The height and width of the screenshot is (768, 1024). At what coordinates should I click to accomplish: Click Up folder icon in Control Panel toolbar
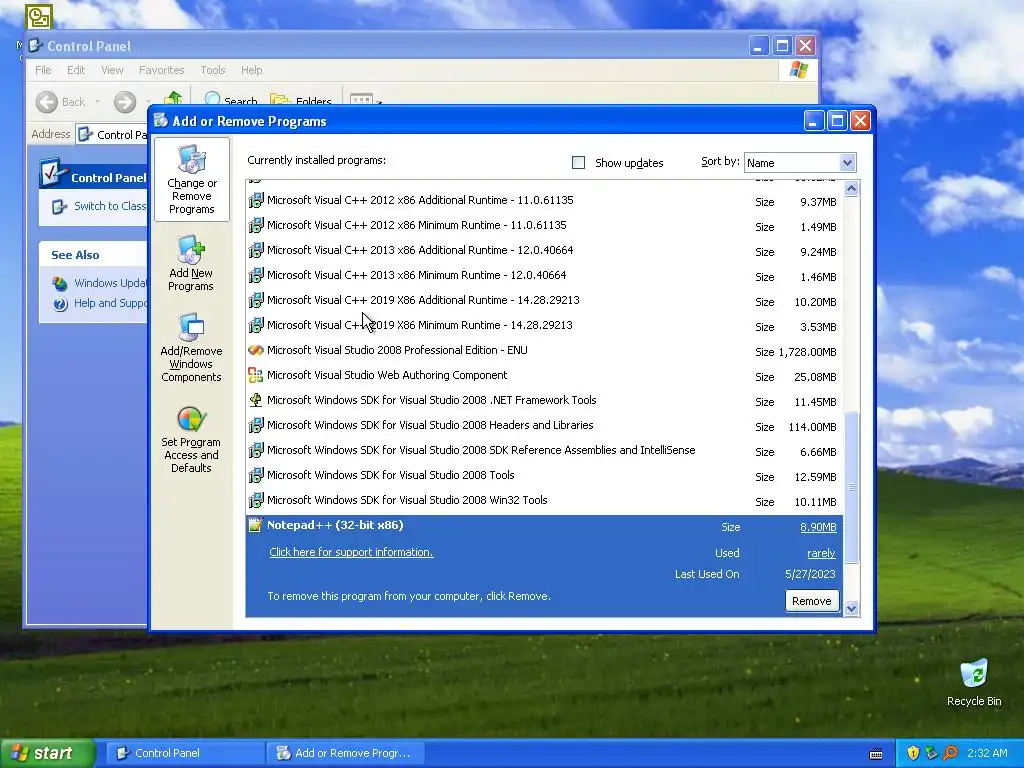[x=173, y=99]
